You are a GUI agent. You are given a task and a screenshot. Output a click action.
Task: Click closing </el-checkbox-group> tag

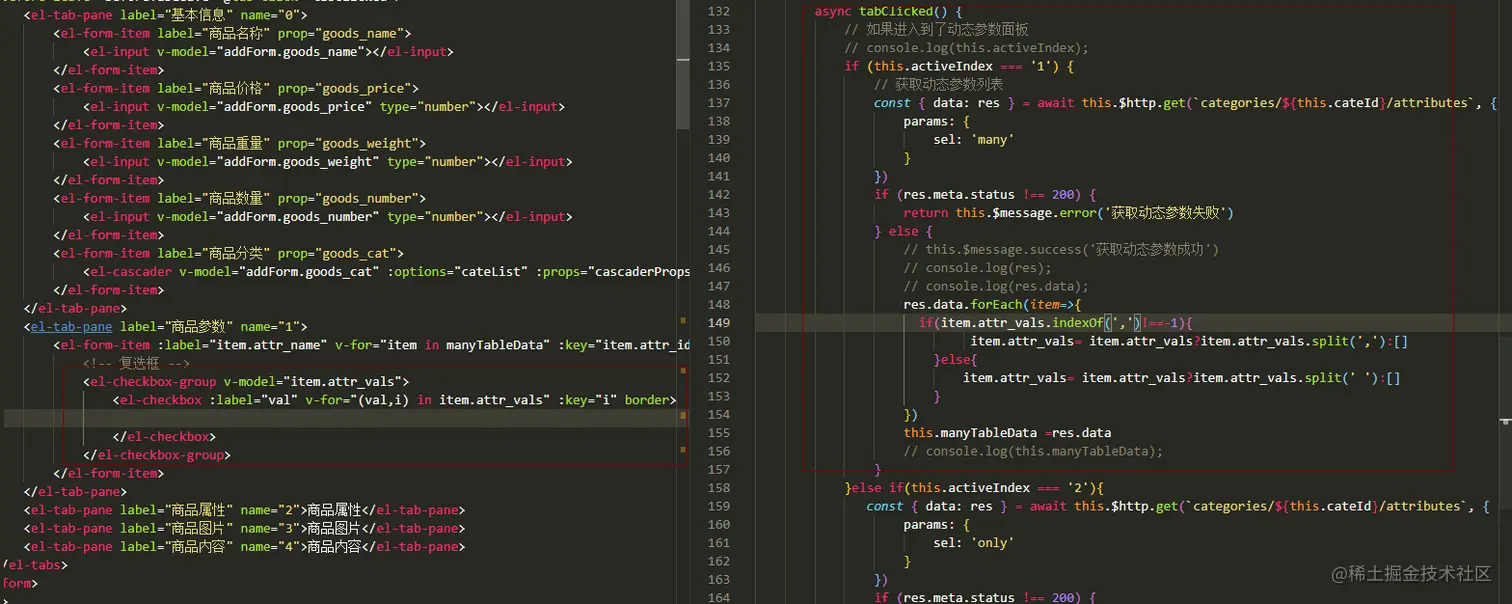(158, 455)
